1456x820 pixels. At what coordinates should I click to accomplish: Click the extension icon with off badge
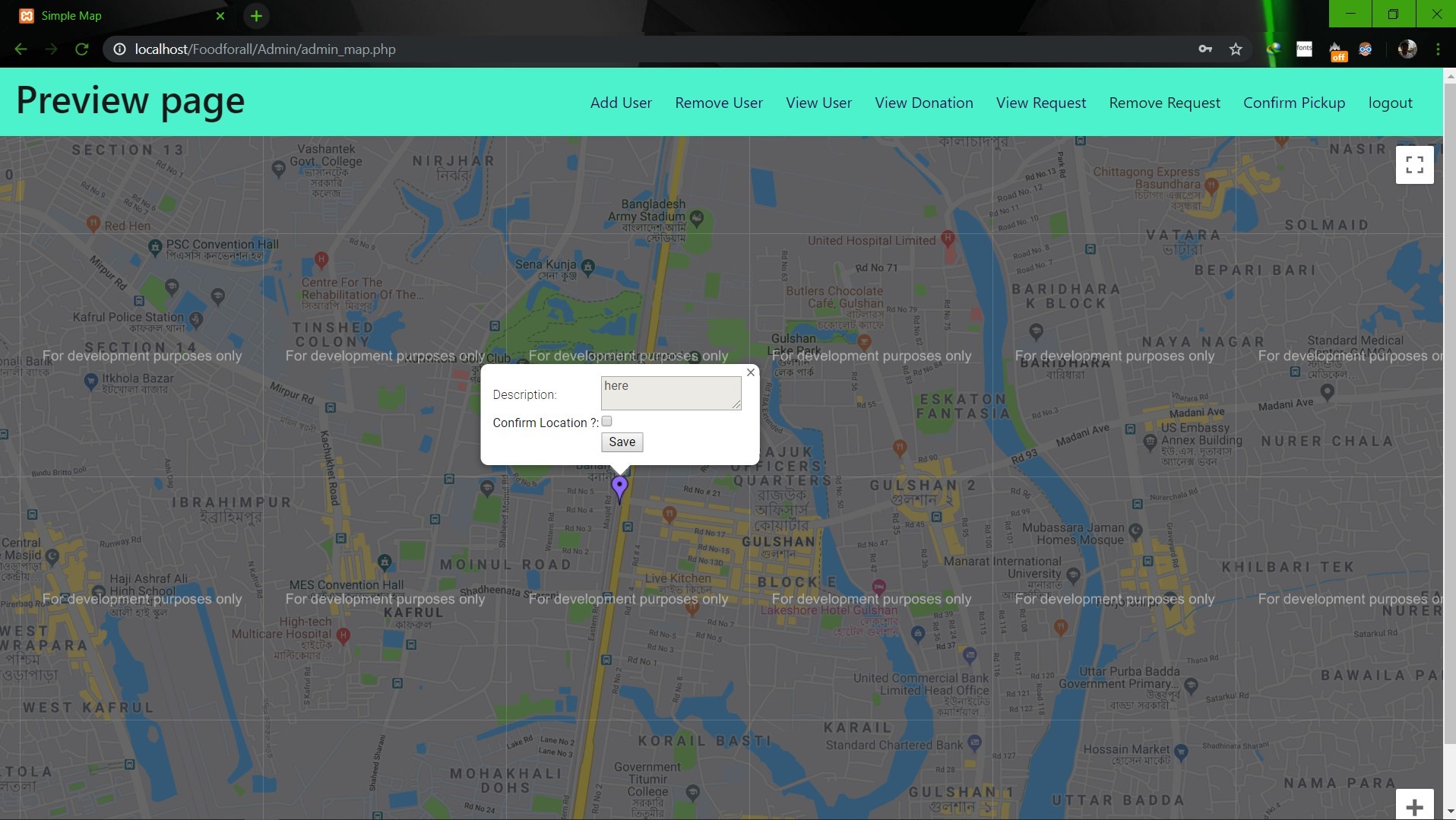[x=1337, y=51]
